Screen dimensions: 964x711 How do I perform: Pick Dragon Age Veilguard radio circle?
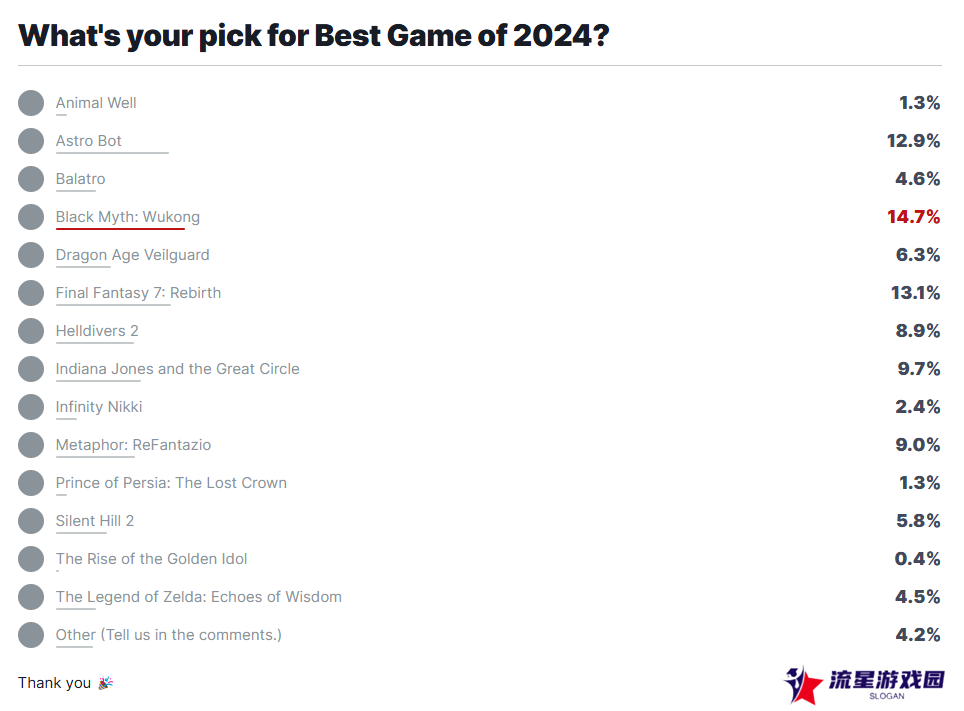31,255
